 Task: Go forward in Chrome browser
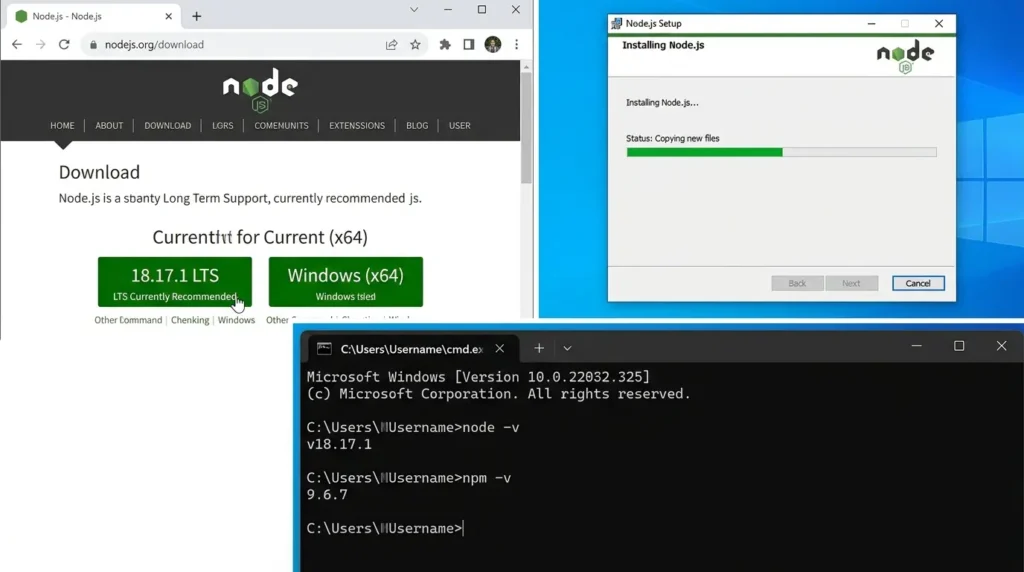point(40,44)
